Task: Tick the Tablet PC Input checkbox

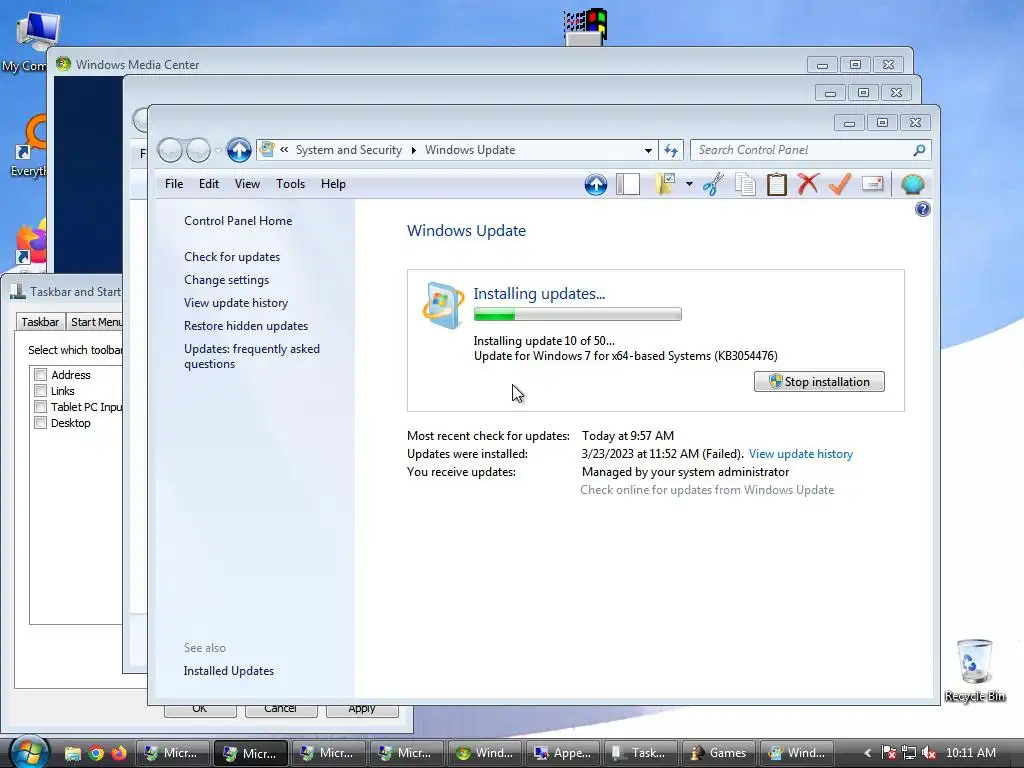Action: pos(40,407)
